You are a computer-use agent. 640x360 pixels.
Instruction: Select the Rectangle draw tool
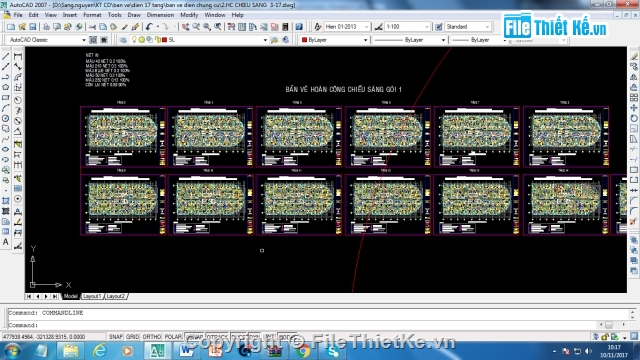click(6, 98)
